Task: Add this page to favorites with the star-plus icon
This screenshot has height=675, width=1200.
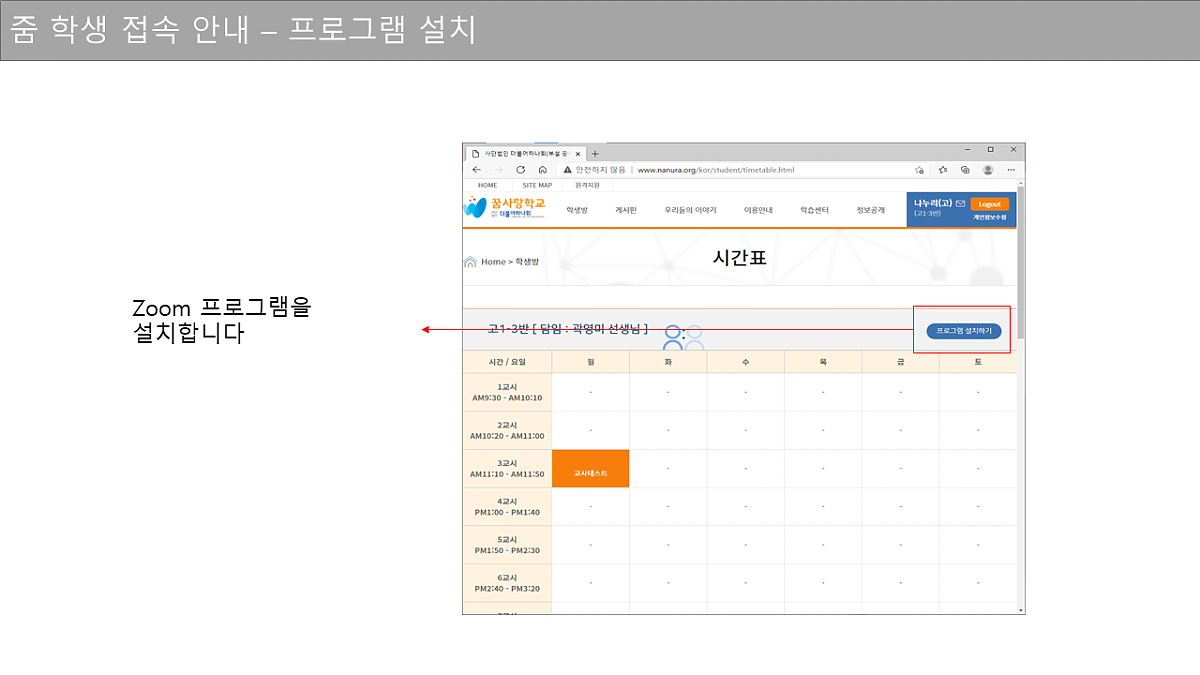Action: [918, 170]
